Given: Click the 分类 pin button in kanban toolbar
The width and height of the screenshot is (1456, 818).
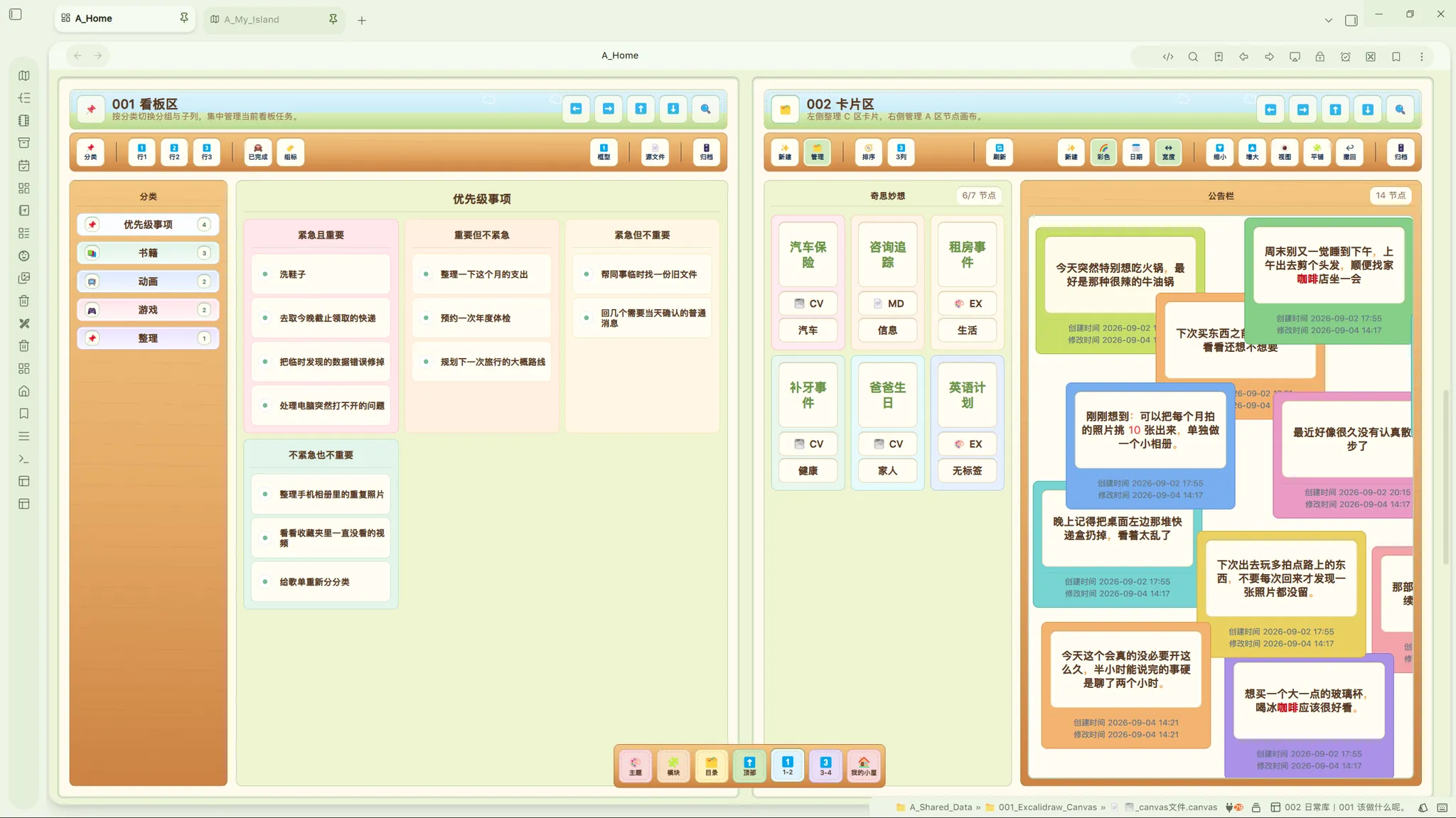Looking at the screenshot, I should point(90,152).
